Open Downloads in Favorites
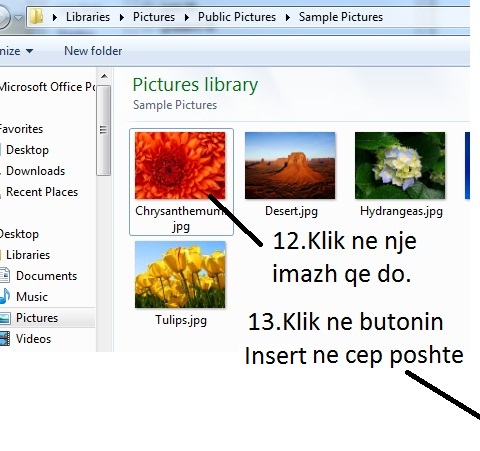 [x=35, y=171]
